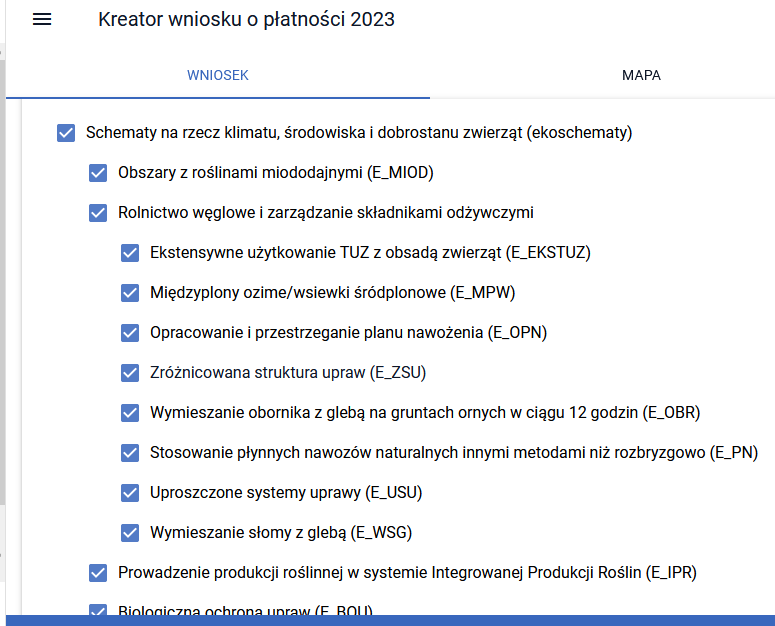The width and height of the screenshot is (775, 626).
Task: Uncheck Biologiczna ochrona upraw checkbox
Action: (x=98, y=610)
